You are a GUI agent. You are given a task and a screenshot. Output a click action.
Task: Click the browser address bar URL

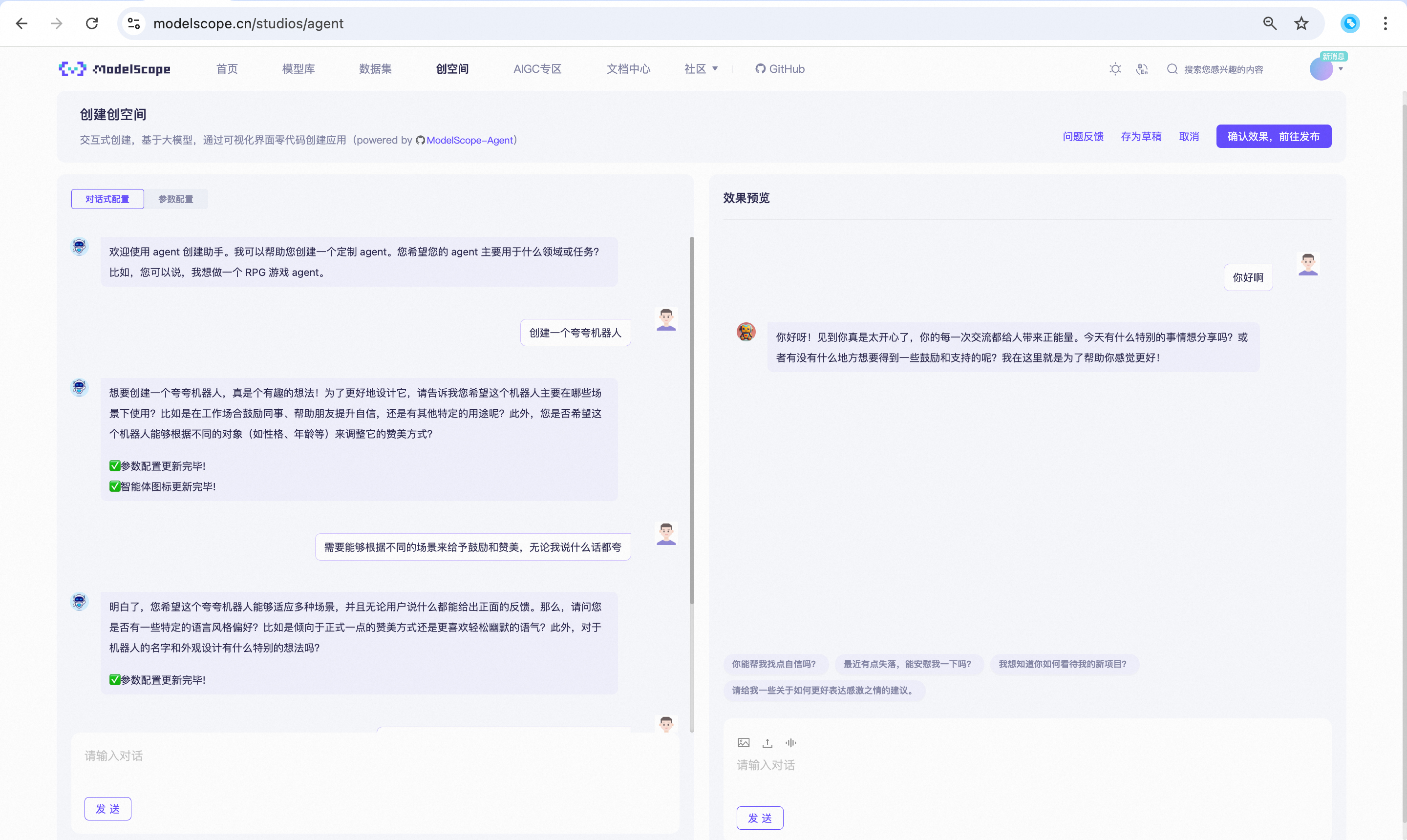[x=248, y=23]
